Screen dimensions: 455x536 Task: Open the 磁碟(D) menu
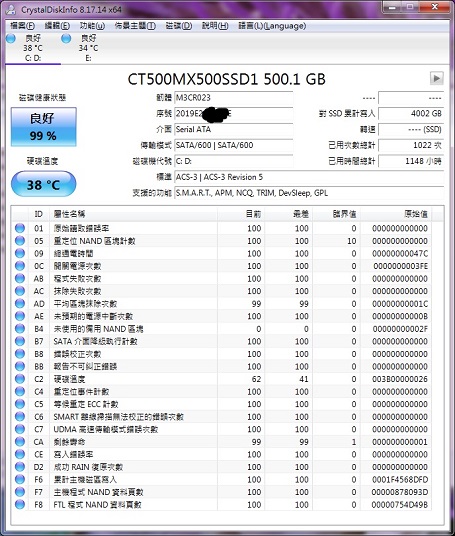(x=178, y=26)
